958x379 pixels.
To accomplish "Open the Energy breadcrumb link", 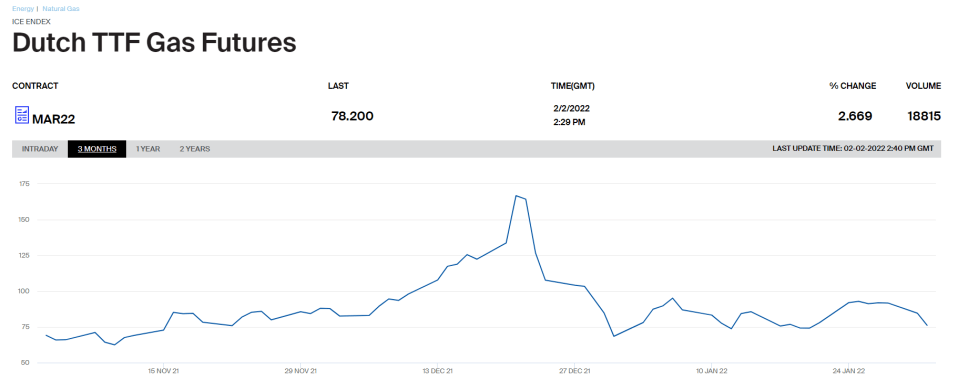I will [23, 9].
